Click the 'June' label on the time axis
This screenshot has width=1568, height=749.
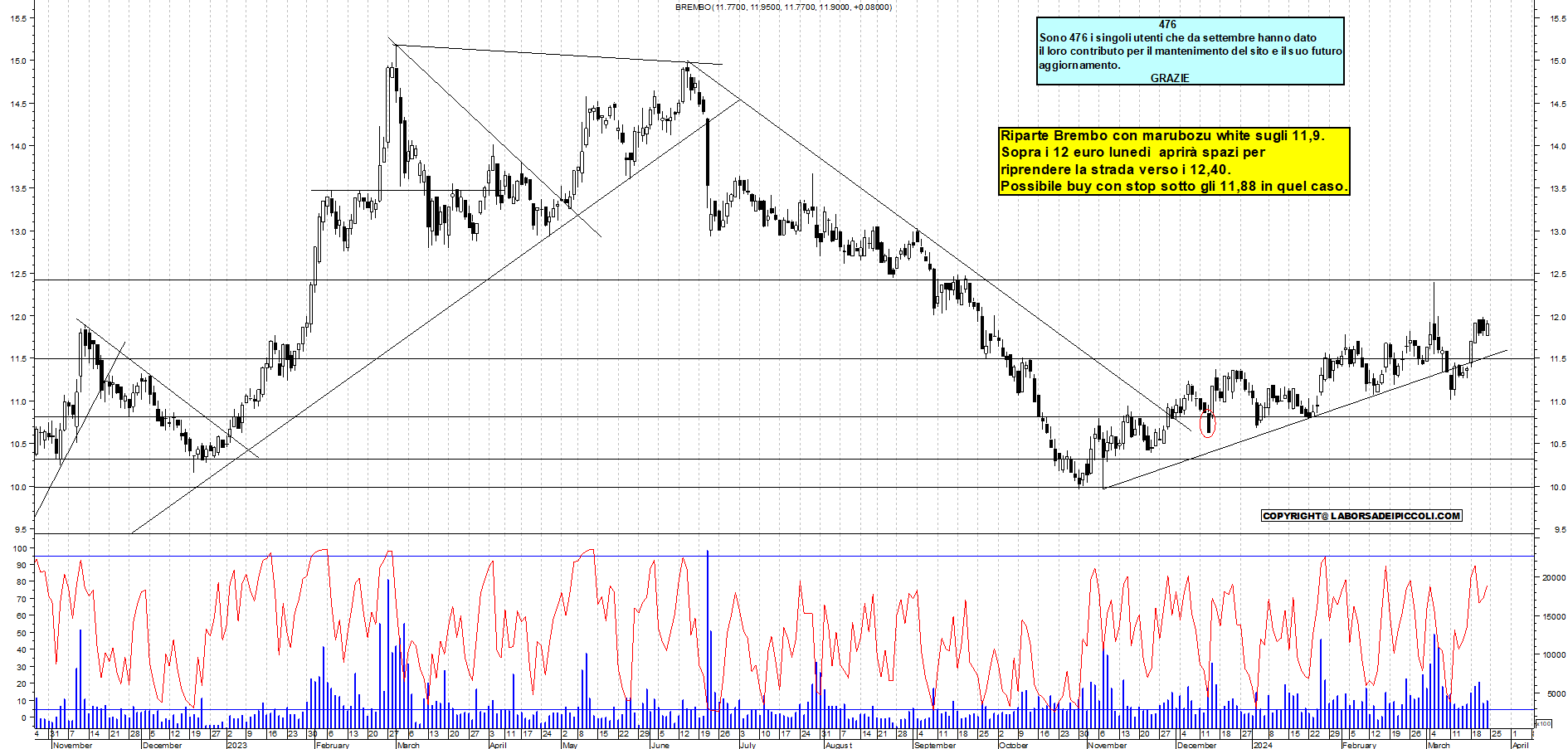pos(660,745)
